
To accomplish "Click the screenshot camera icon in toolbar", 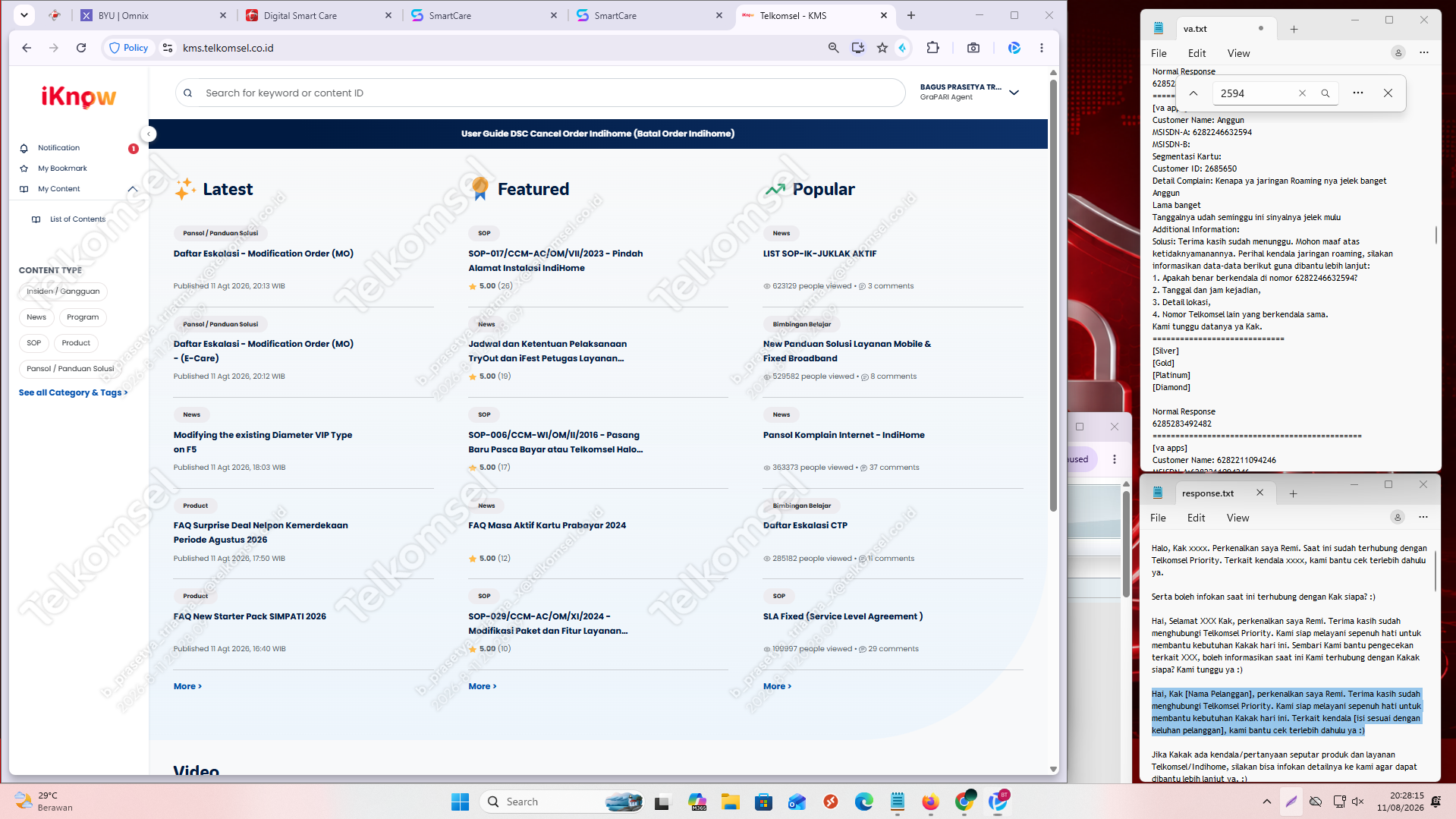I will point(973,48).
